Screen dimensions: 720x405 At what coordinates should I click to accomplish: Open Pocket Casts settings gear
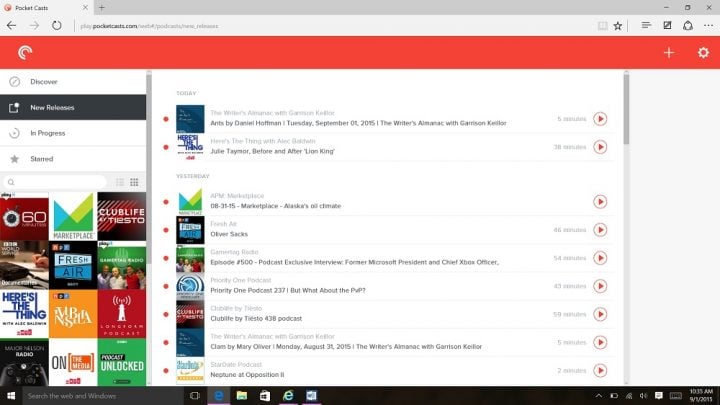[703, 52]
